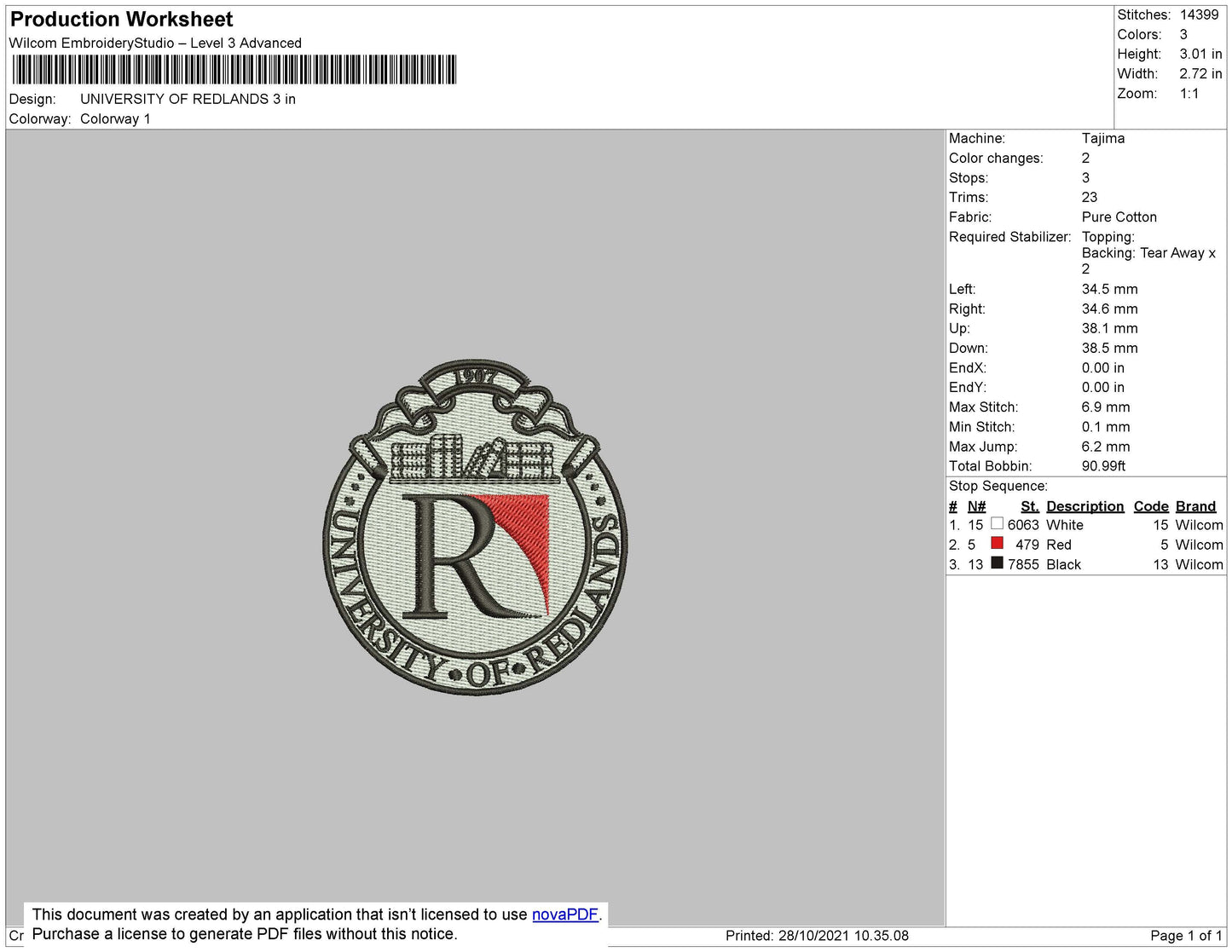Select the 'Printed: 28/10/2021 10.35.08' footer text
Screen dimensions: 1232x952
817,936
